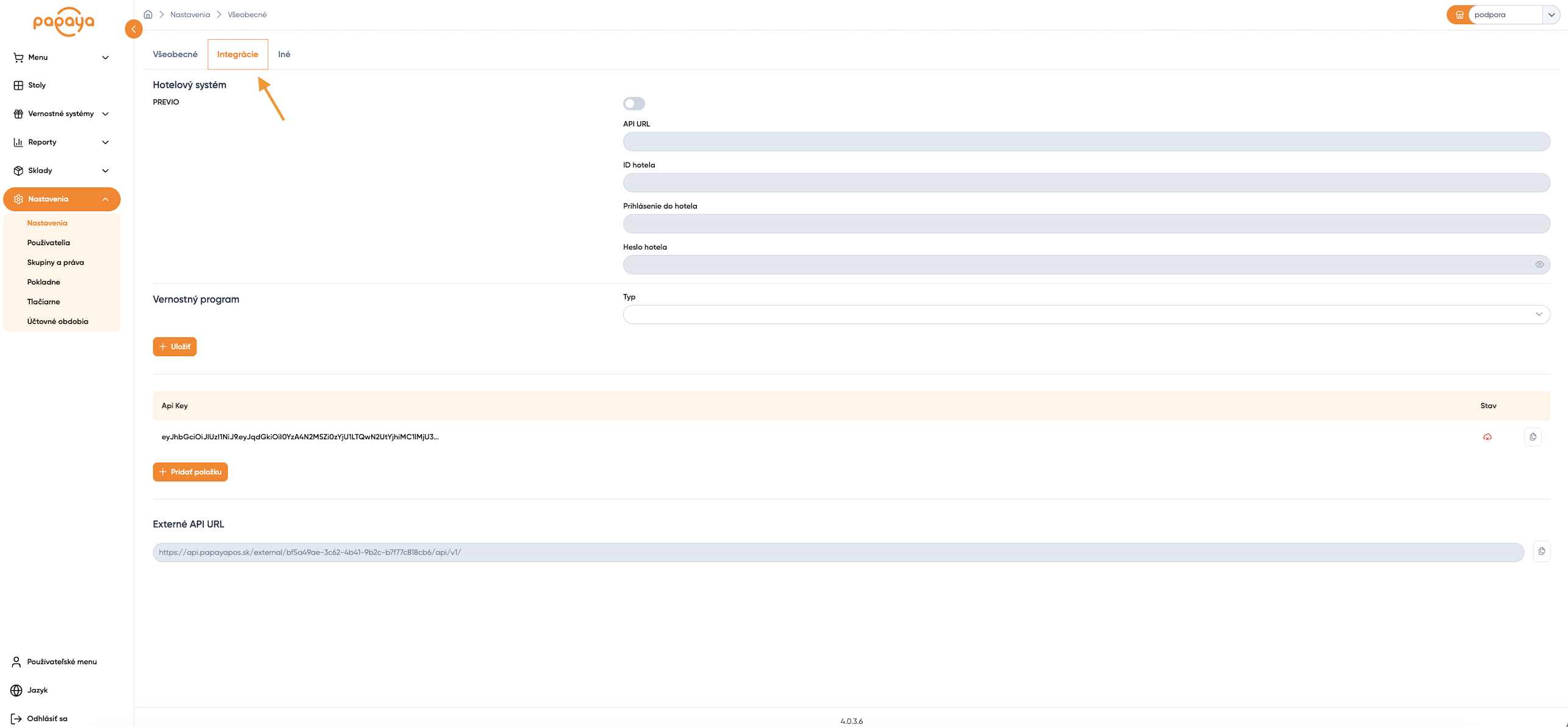Open the Nastavenia submenu item
1568x727 pixels.
[x=47, y=223]
